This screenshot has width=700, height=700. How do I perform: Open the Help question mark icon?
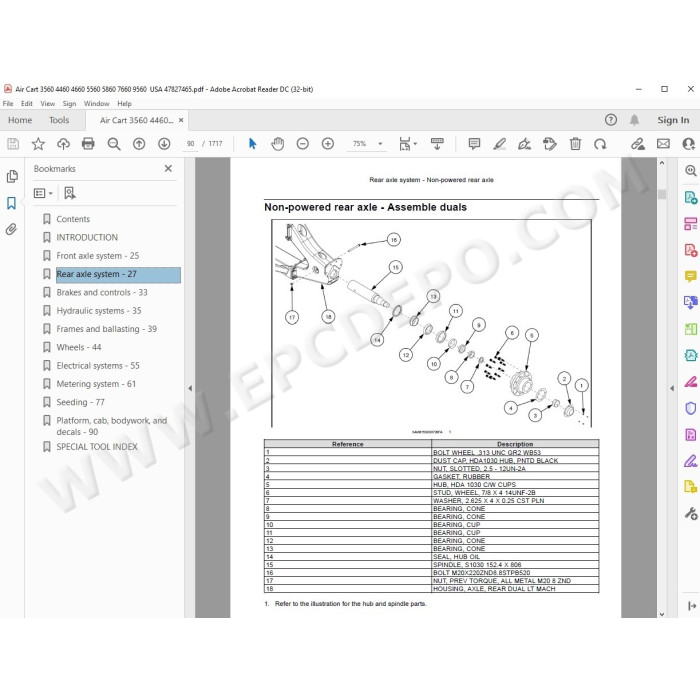pos(611,120)
